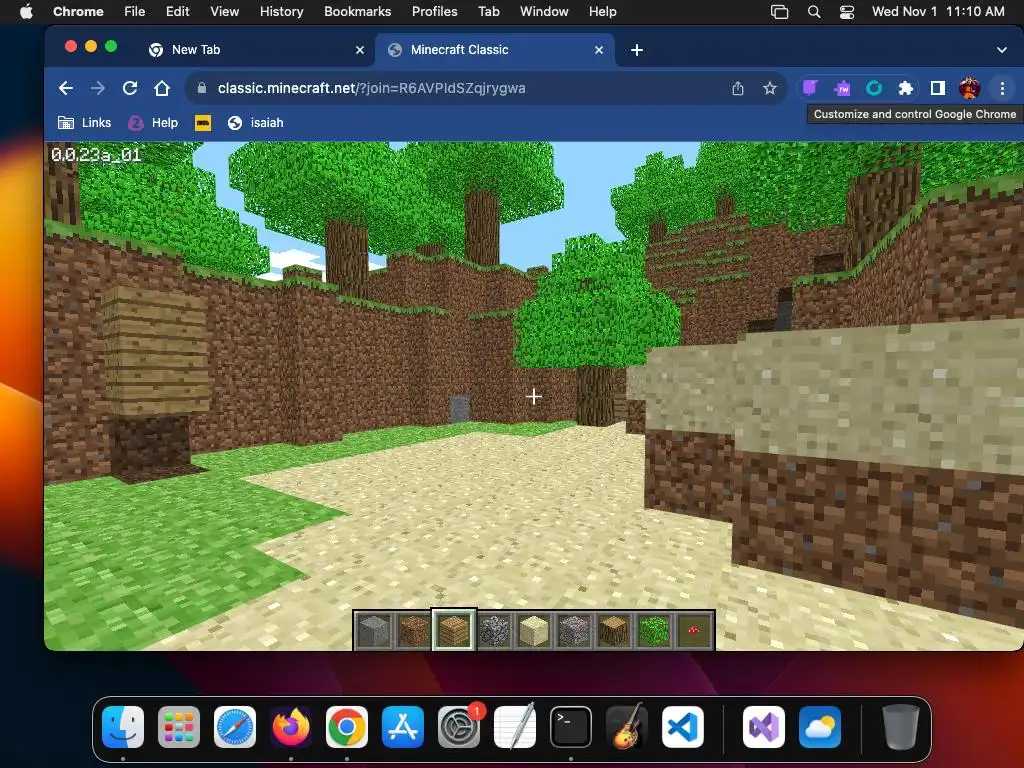The image size is (1024, 768).
Task: Click the forward navigation arrow
Action: [97, 88]
